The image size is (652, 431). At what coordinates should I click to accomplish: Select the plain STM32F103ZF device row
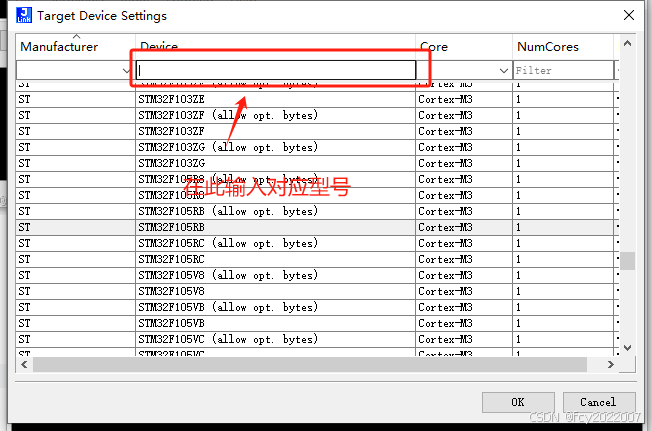[x=315, y=131]
